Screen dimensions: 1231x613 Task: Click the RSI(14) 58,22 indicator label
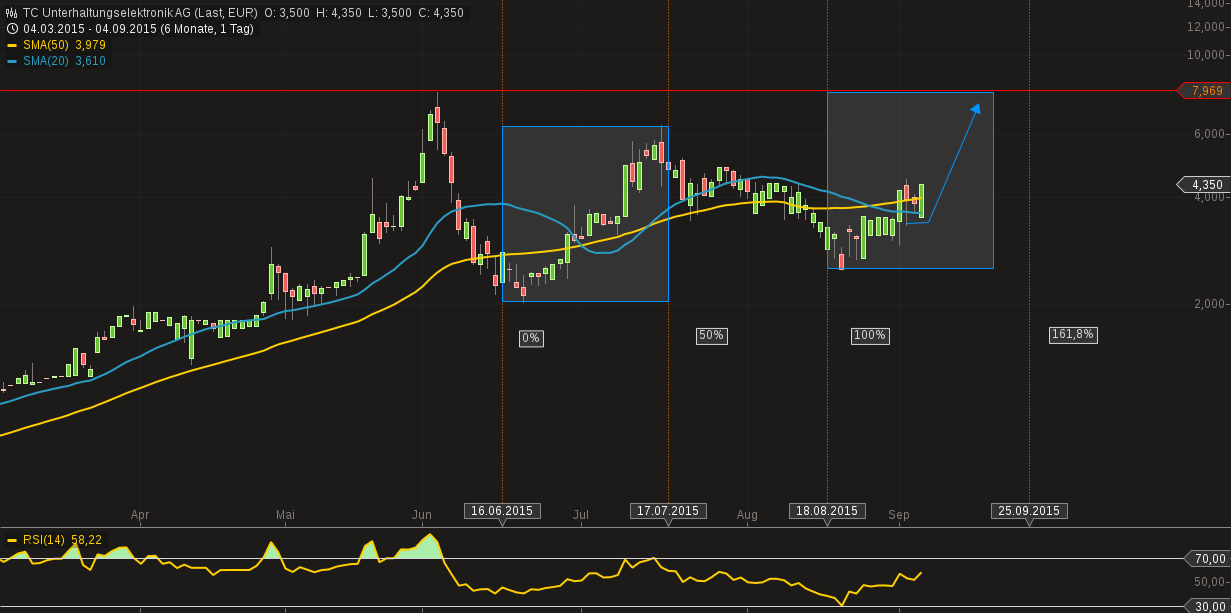coord(62,540)
